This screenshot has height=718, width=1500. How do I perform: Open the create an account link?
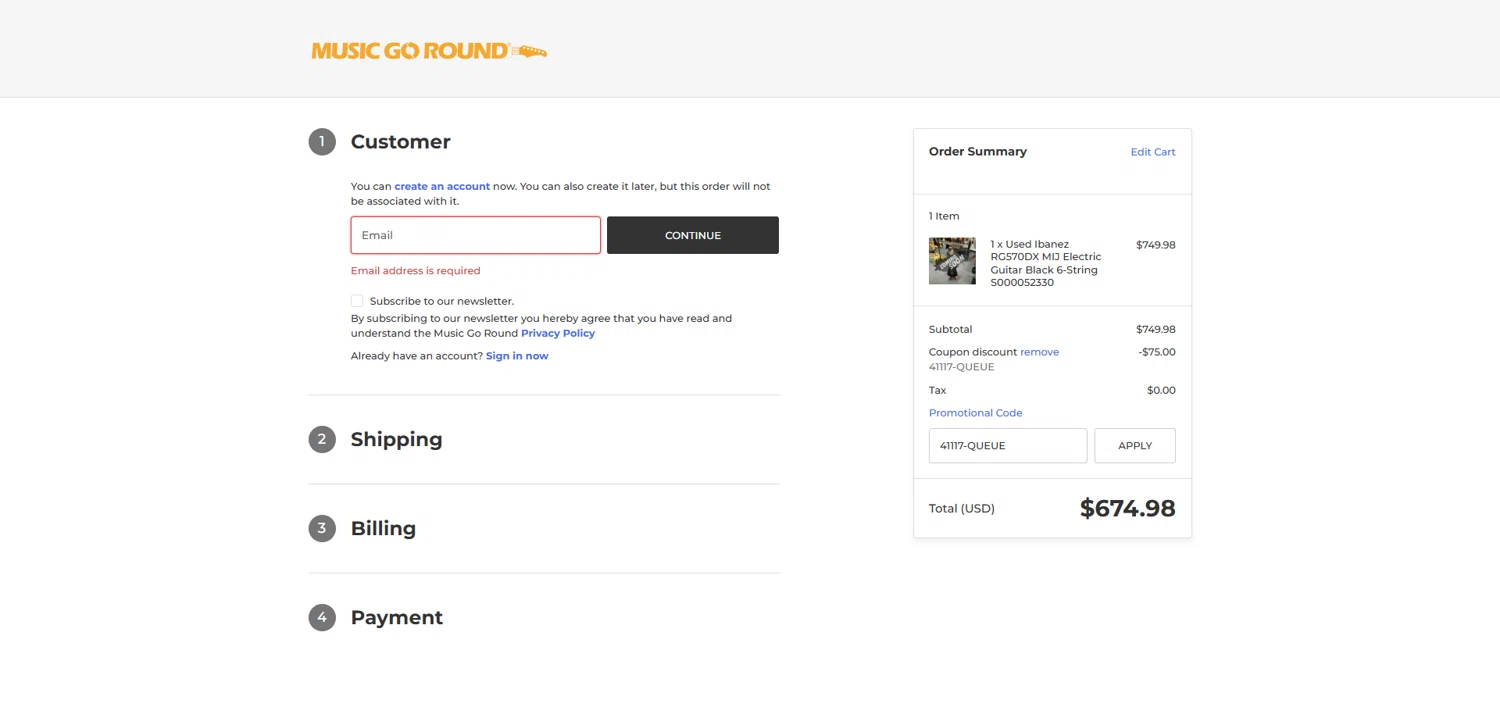tap(442, 186)
